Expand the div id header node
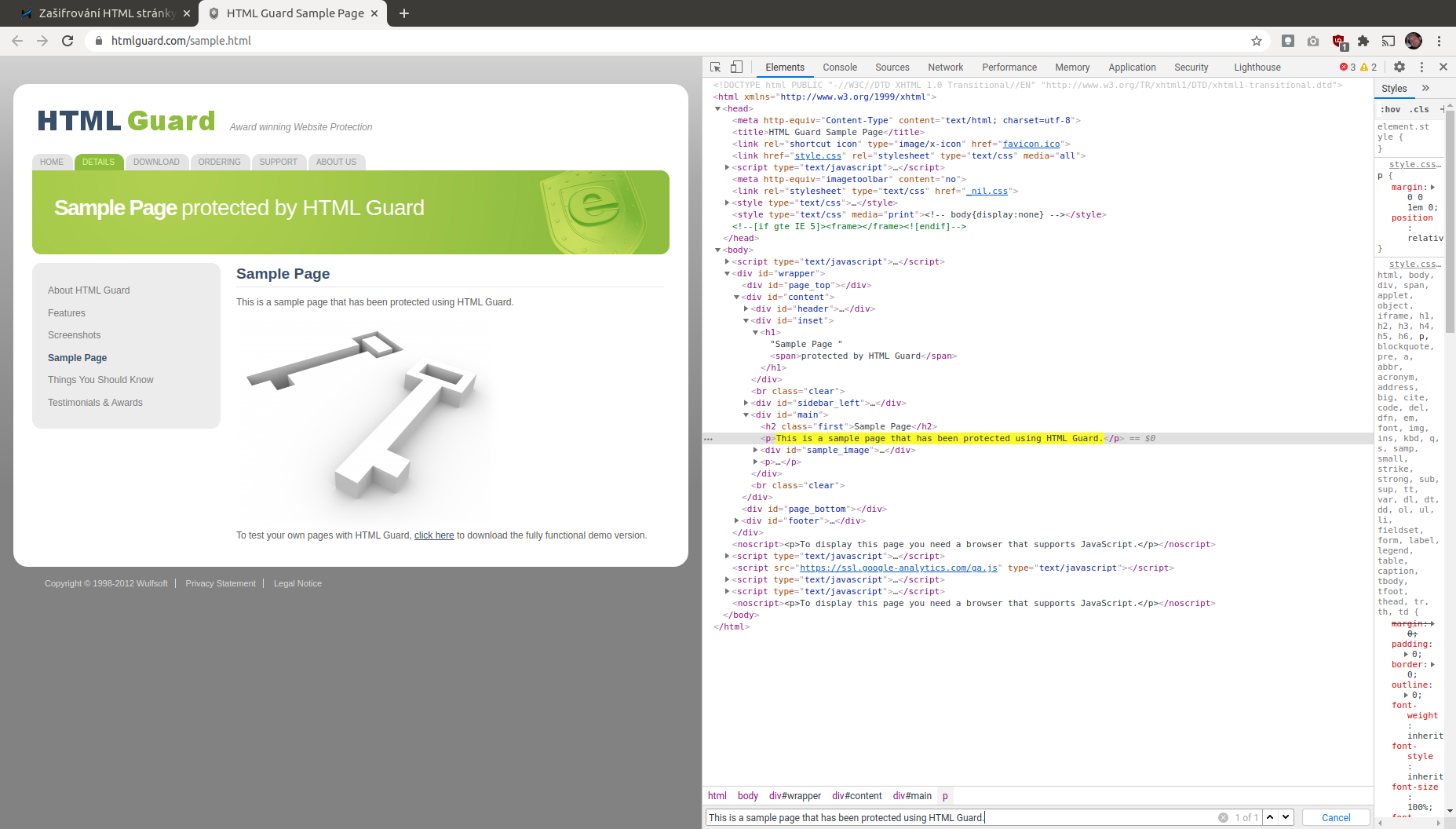Image resolution: width=1456 pixels, height=829 pixels. (746, 309)
